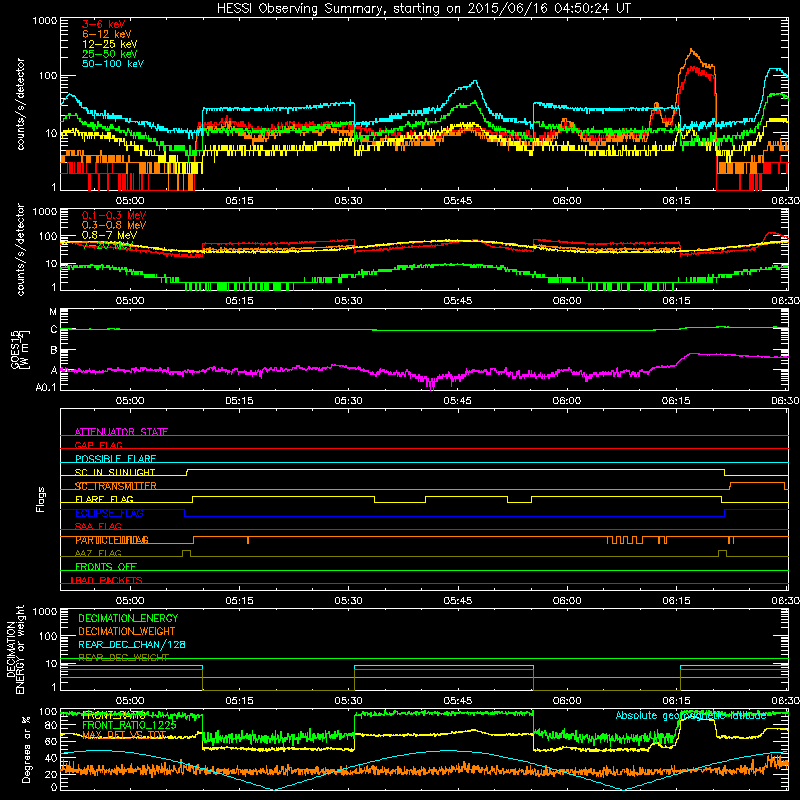Pick the 50-100 keV legend label
800x800 pixels.
point(113,64)
